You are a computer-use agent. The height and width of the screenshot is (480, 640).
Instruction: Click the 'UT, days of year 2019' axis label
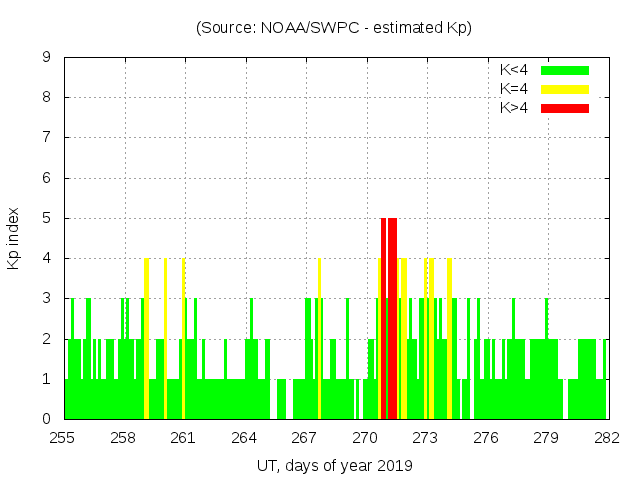(x=334, y=465)
